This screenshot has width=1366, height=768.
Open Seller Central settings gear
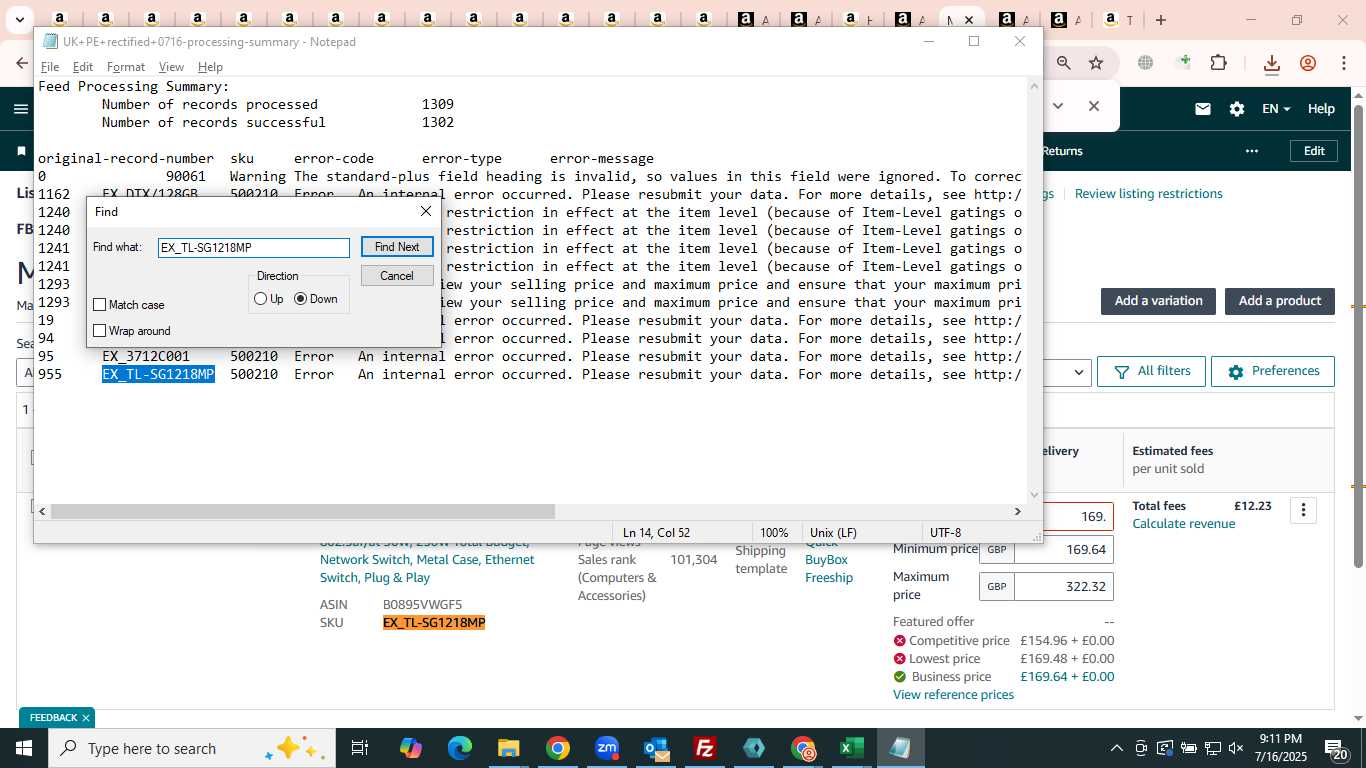(1237, 109)
